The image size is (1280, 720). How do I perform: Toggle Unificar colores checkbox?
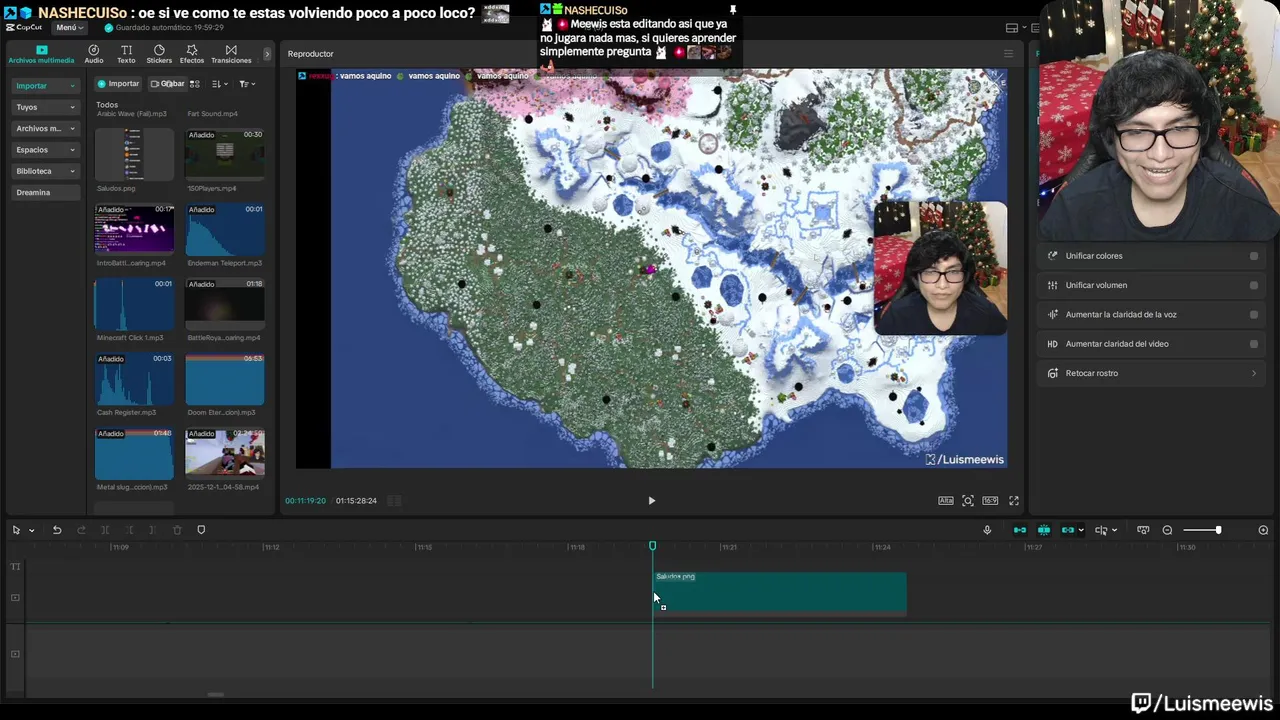tap(1254, 256)
